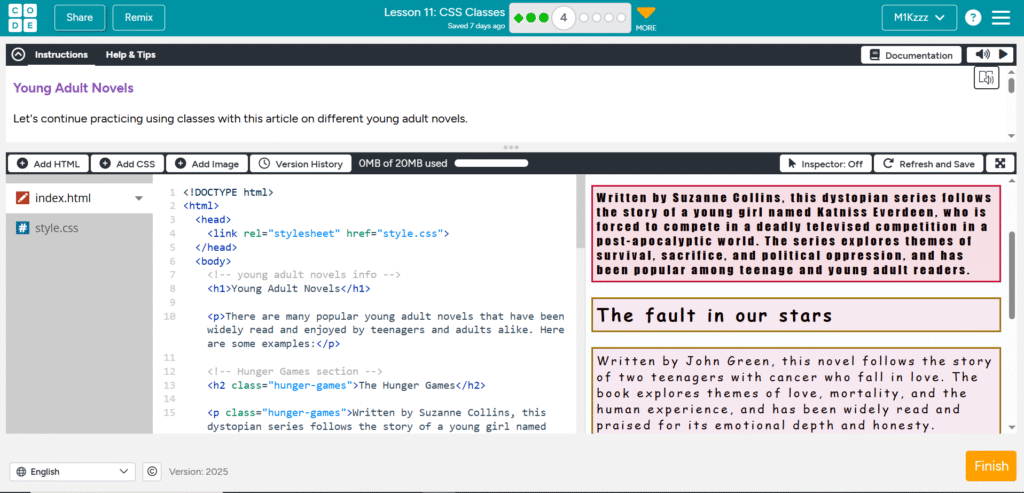The height and width of the screenshot is (493, 1024).
Task: Play the instructions audio
Action: tap(1000, 55)
